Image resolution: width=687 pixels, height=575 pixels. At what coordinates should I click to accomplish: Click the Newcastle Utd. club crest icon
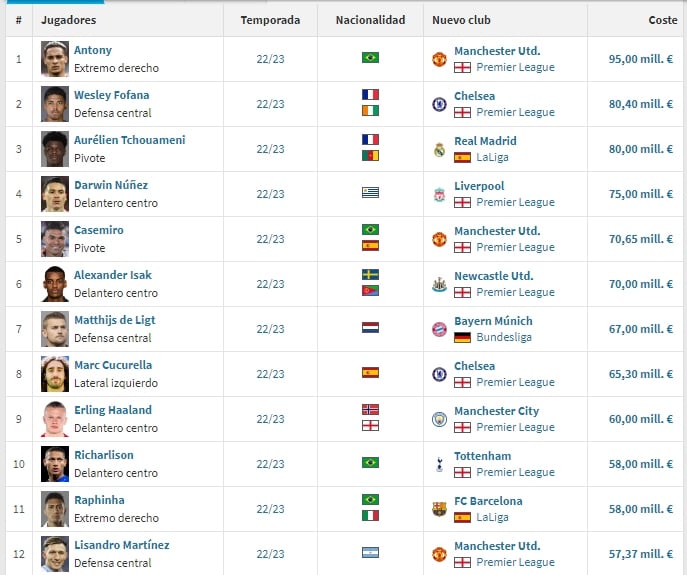(439, 284)
